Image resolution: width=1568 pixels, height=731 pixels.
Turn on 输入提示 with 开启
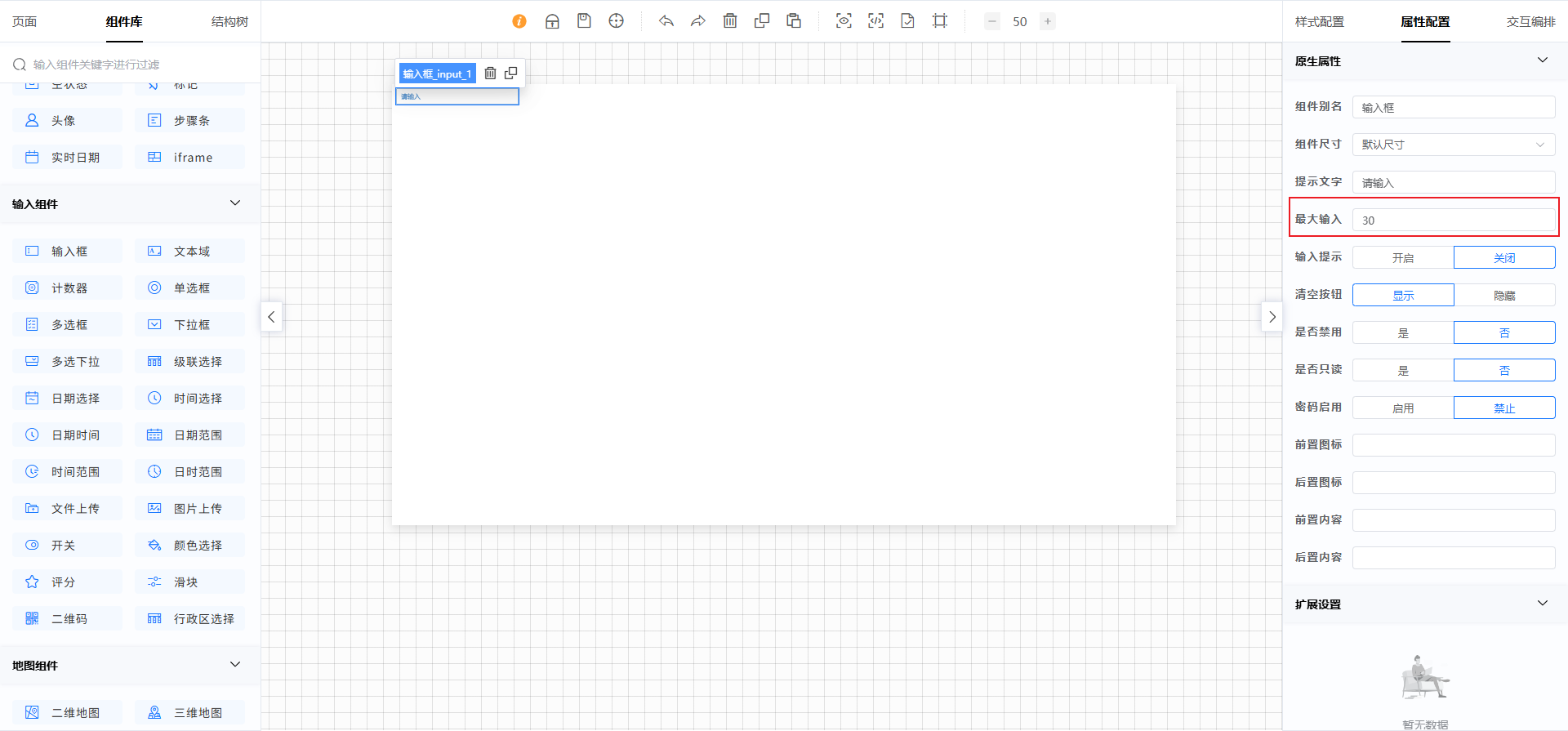(x=1403, y=257)
